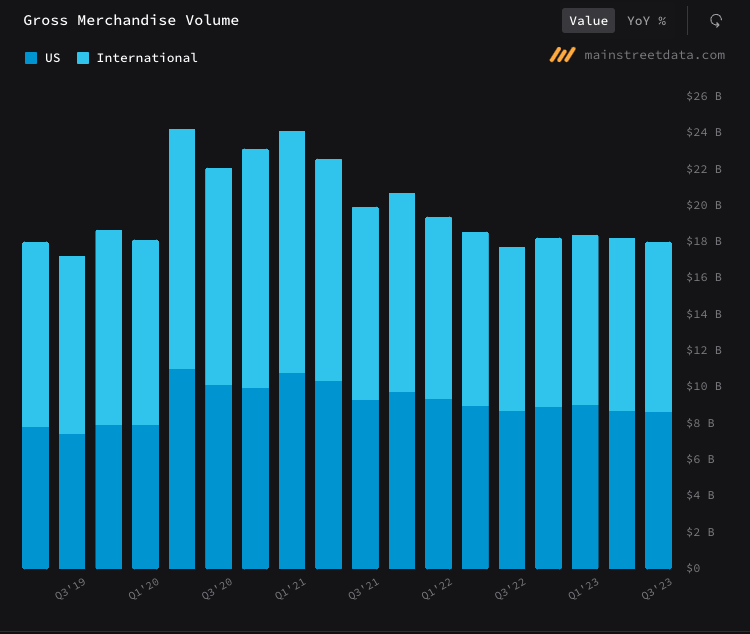This screenshot has height=634, width=750.
Task: Select the US segment of Q3'19 bar
Action: tap(72, 500)
